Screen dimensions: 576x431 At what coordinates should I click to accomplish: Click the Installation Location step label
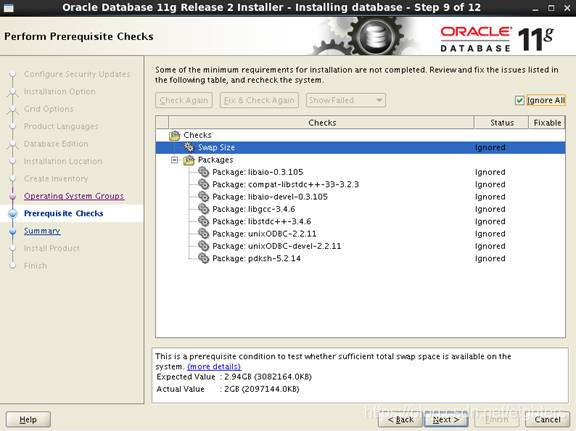click(63, 161)
